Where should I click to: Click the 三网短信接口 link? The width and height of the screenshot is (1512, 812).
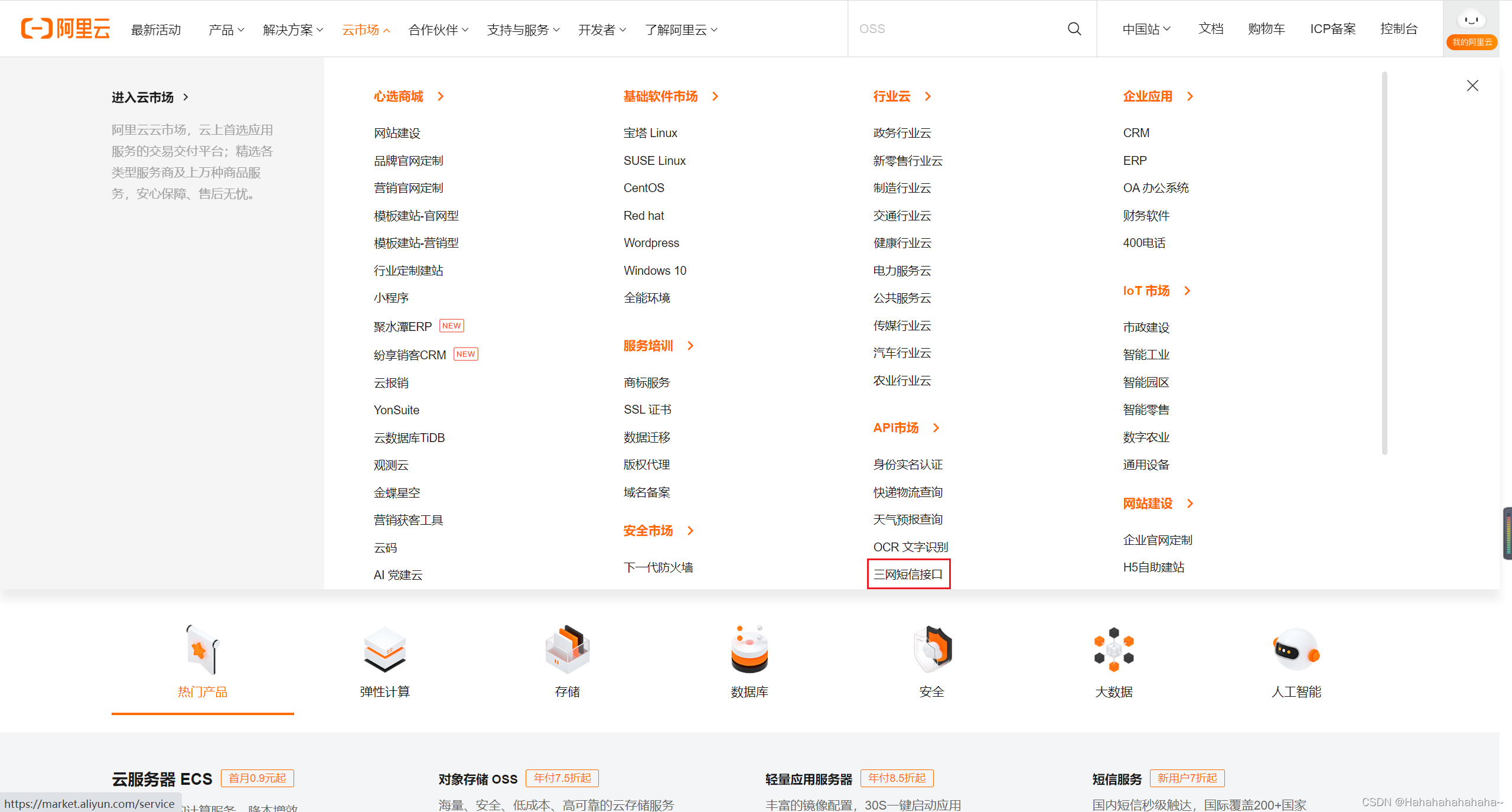point(908,574)
